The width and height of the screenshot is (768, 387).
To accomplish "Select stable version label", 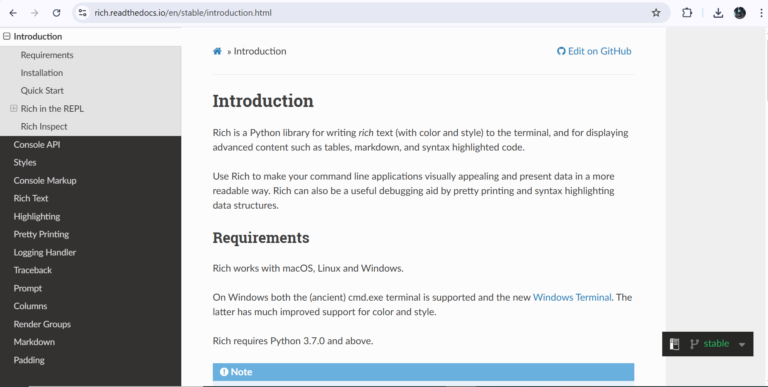I will pyautogui.click(x=716, y=344).
